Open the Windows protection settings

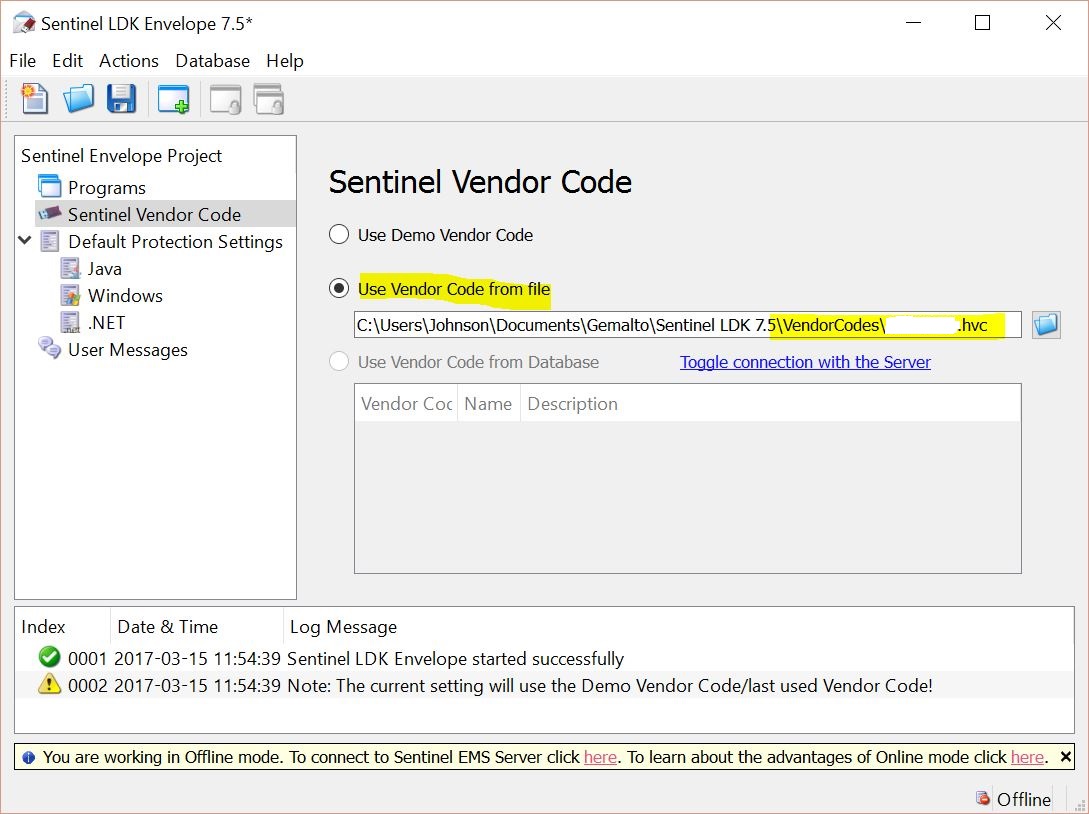click(x=124, y=296)
